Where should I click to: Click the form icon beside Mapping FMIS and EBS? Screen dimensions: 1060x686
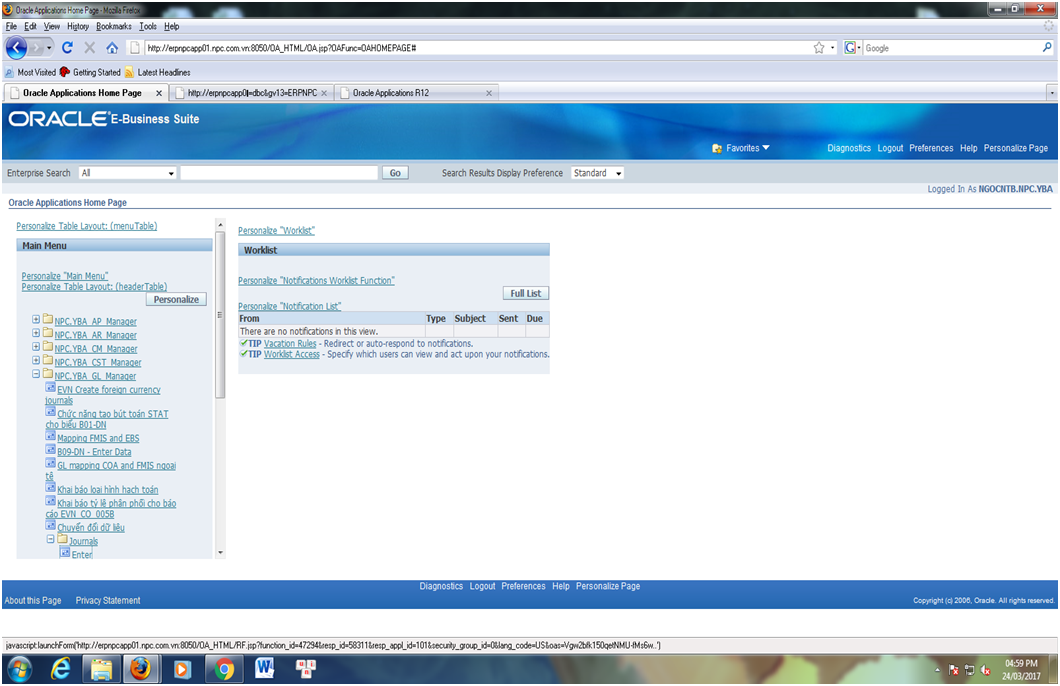coord(51,437)
